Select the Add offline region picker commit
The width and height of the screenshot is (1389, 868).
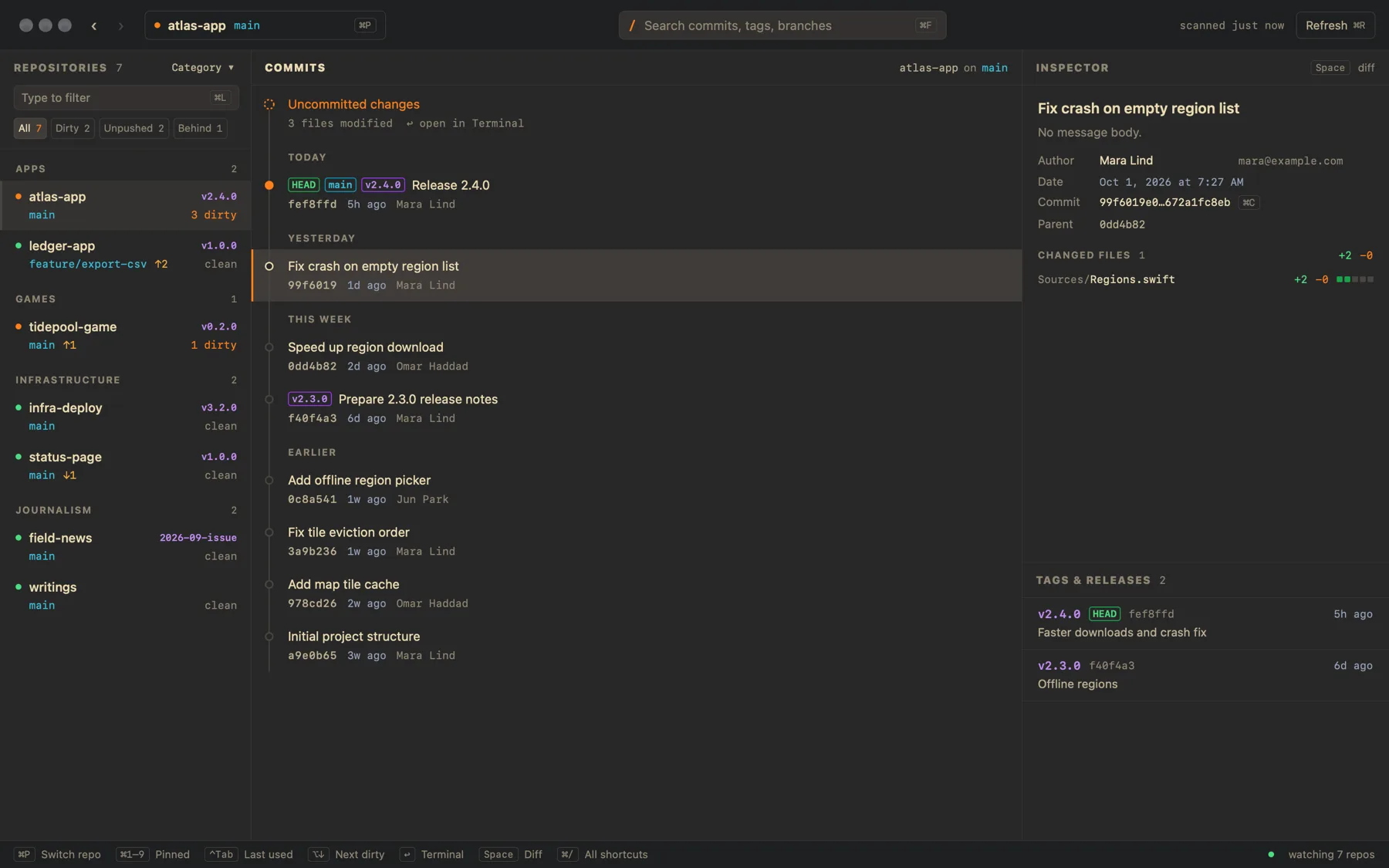click(x=637, y=489)
